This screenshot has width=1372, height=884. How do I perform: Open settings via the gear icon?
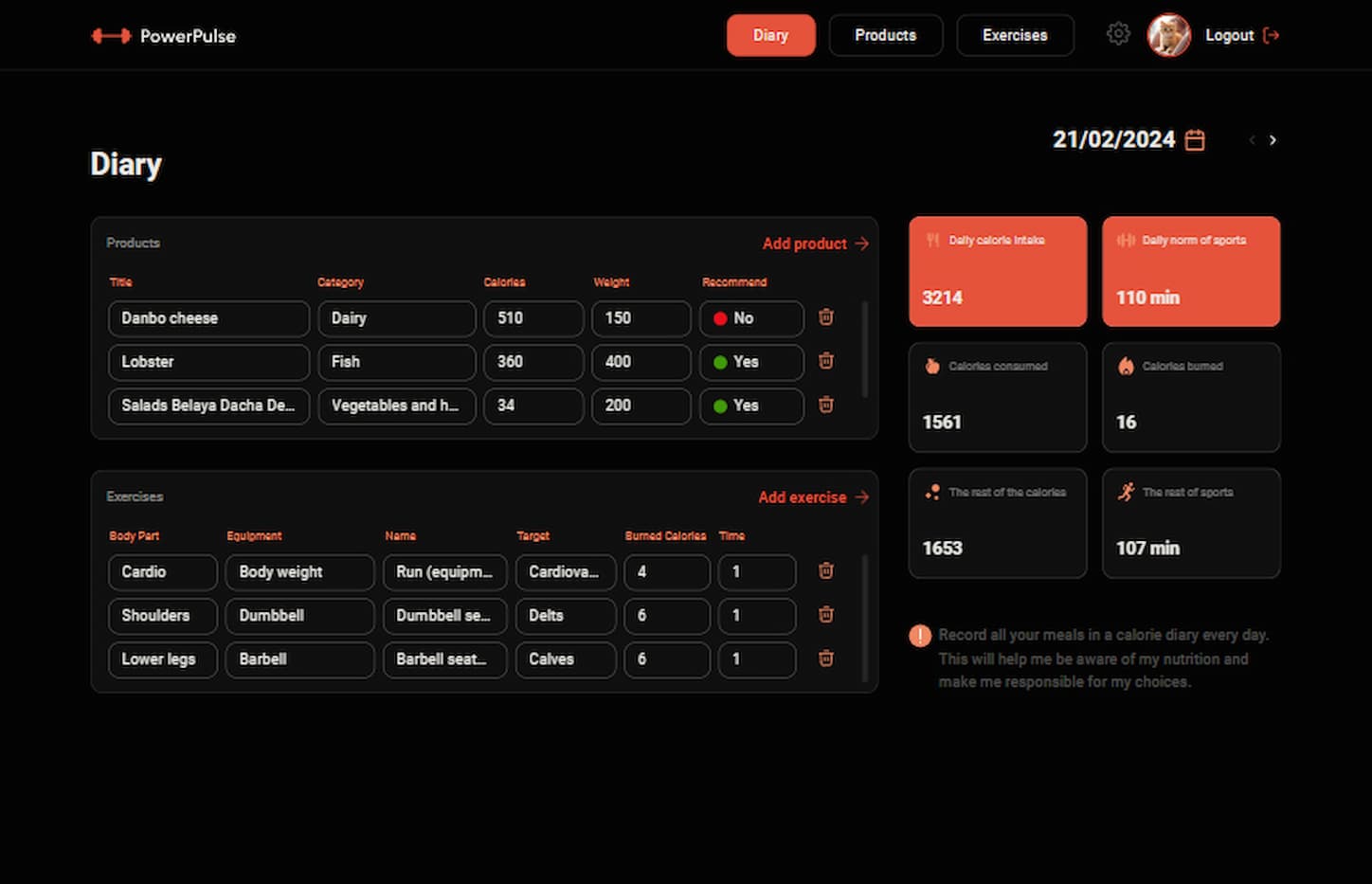1118,35
